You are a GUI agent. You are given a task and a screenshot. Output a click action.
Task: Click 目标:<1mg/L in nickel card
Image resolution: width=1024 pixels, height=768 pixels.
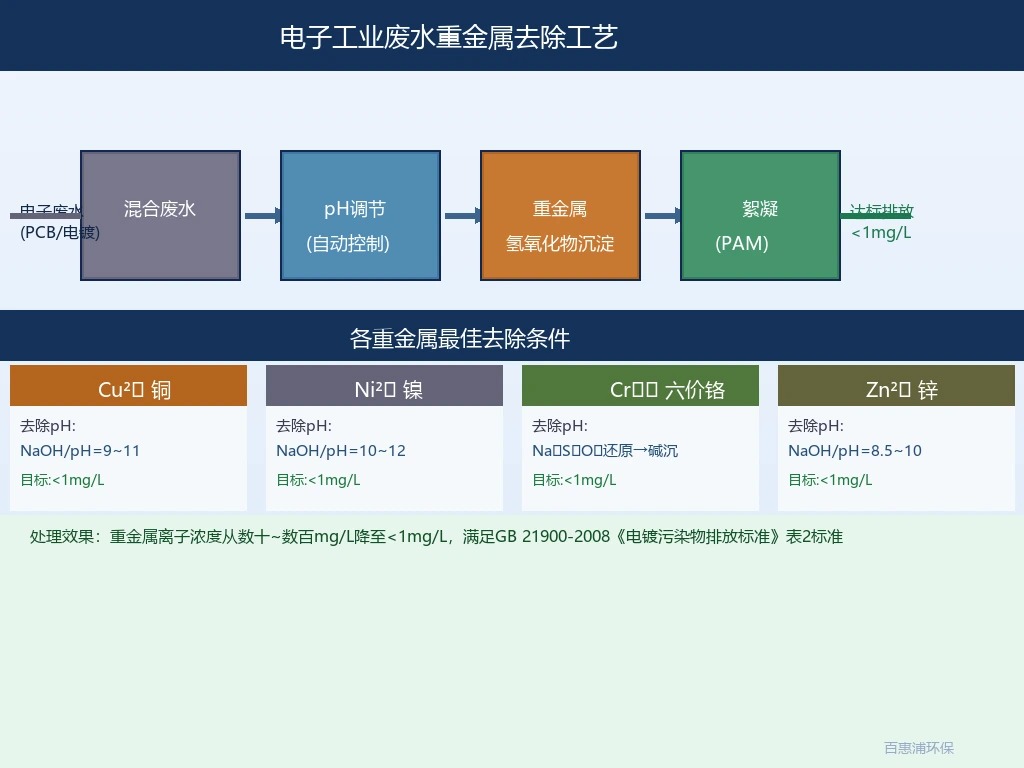coord(318,480)
